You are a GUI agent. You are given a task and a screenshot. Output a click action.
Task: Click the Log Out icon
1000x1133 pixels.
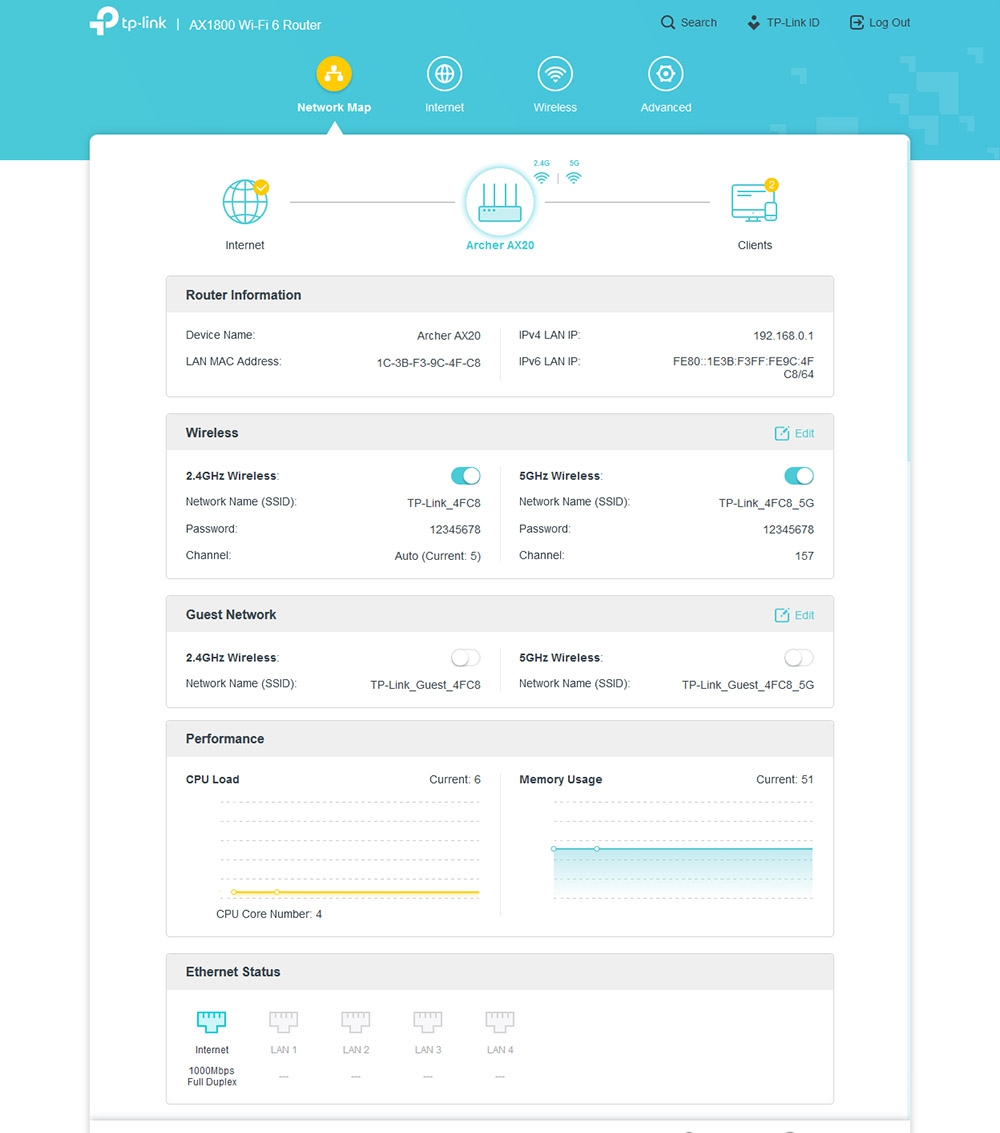tap(856, 22)
